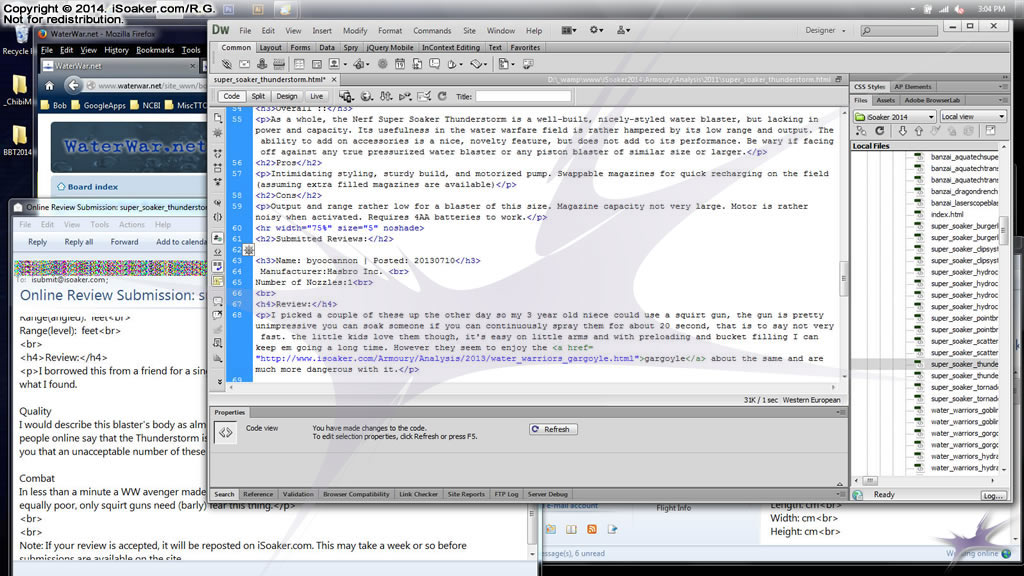Click the Server-Side Include icon
1024x576 pixels.
click(x=417, y=64)
